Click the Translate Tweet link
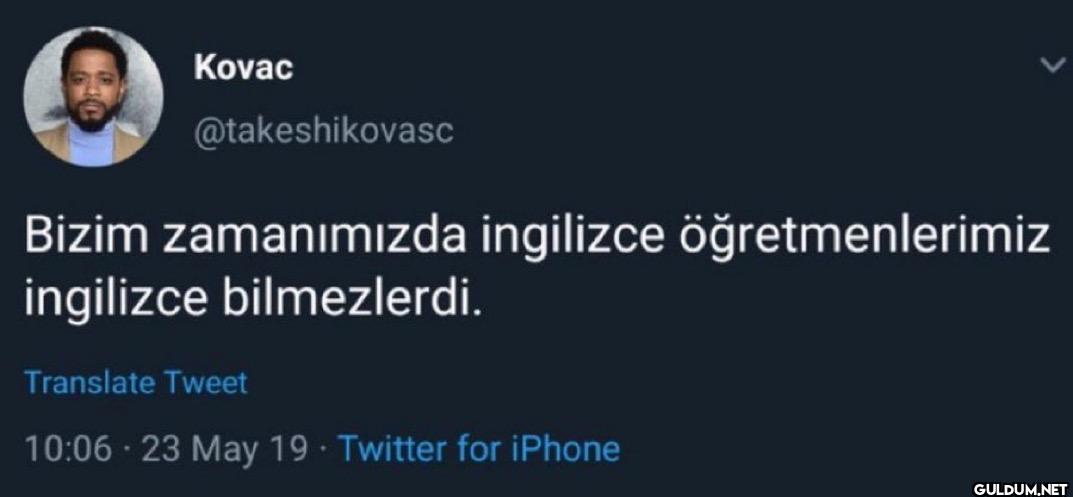Viewport: 1073px width, 497px height. 134,383
